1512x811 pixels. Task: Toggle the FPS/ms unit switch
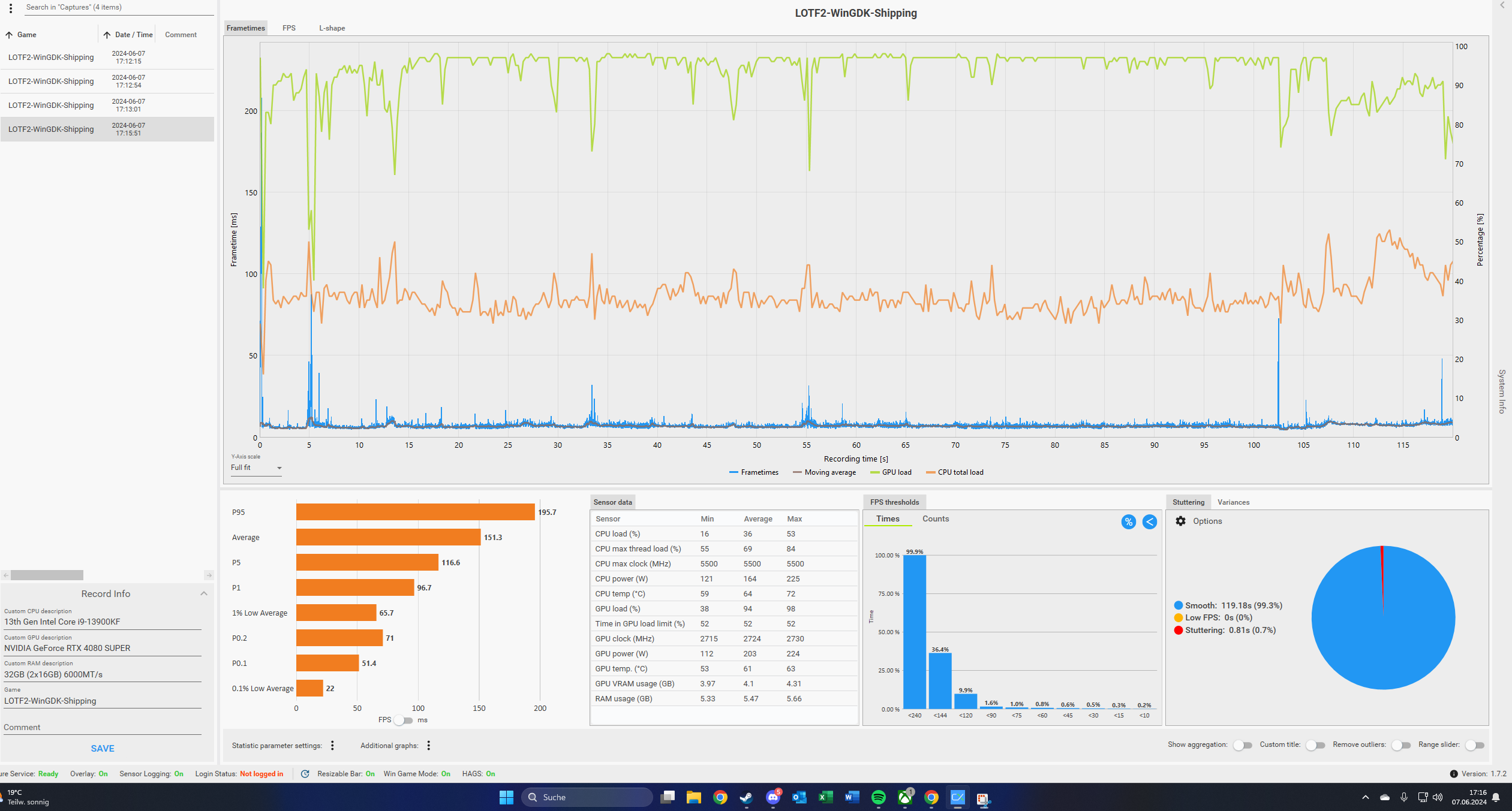pyautogui.click(x=404, y=720)
